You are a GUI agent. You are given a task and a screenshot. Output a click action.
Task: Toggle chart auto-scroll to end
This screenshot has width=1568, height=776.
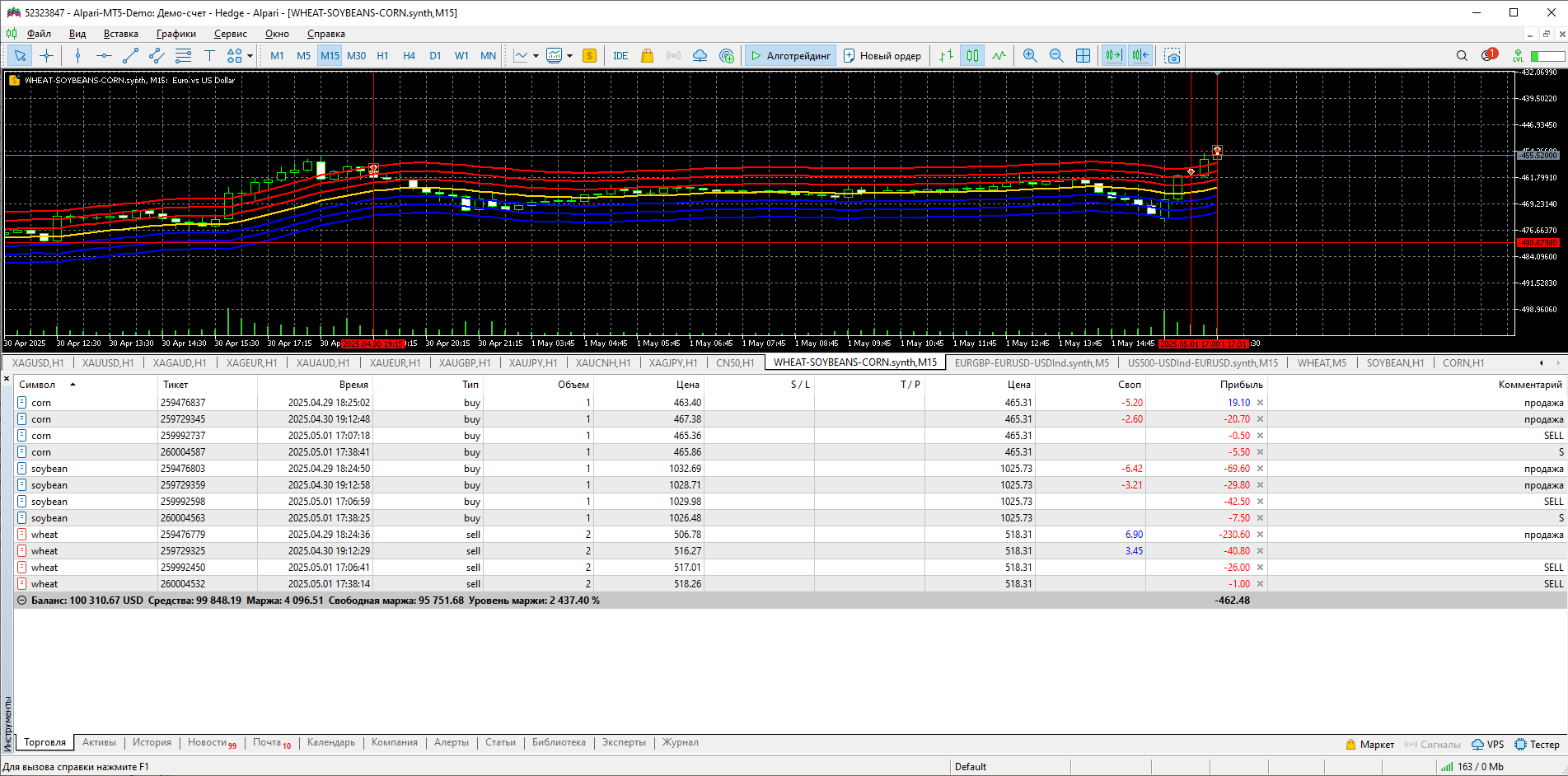[x=1114, y=56]
